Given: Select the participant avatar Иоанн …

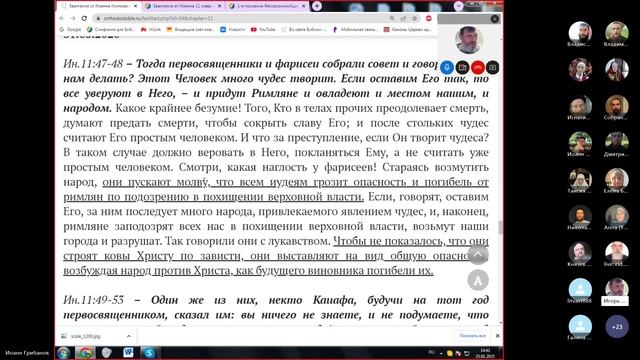Looking at the screenshot, I should pyautogui.click(x=580, y=143).
